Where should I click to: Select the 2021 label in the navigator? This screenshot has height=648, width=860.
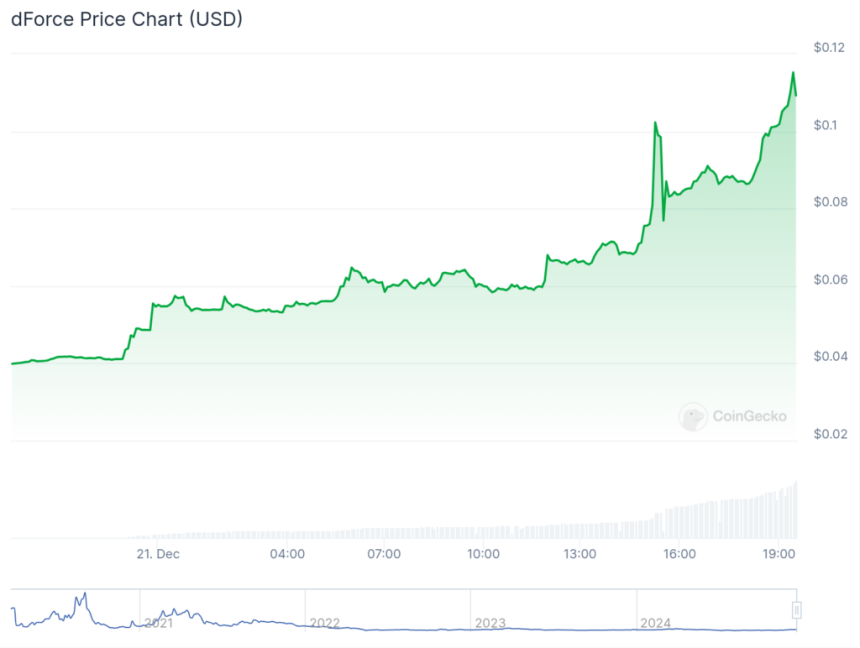[x=160, y=622]
